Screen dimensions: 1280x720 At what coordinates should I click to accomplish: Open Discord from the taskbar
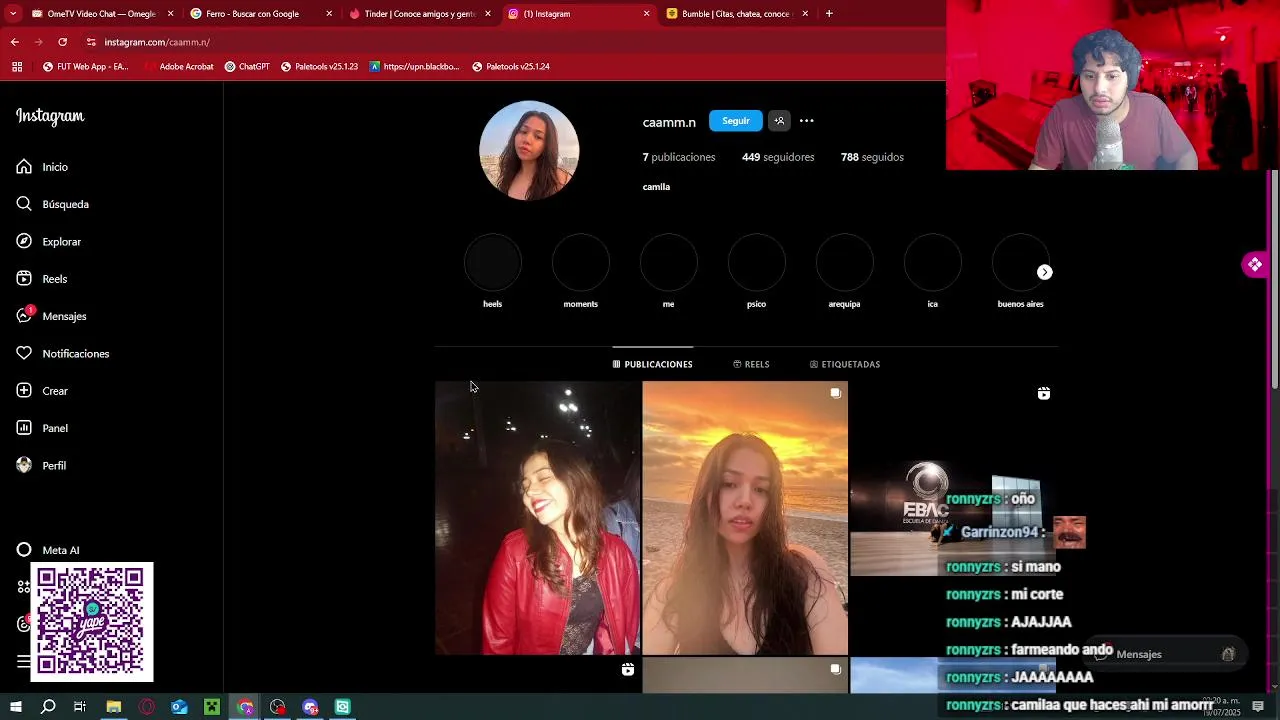click(x=310, y=707)
